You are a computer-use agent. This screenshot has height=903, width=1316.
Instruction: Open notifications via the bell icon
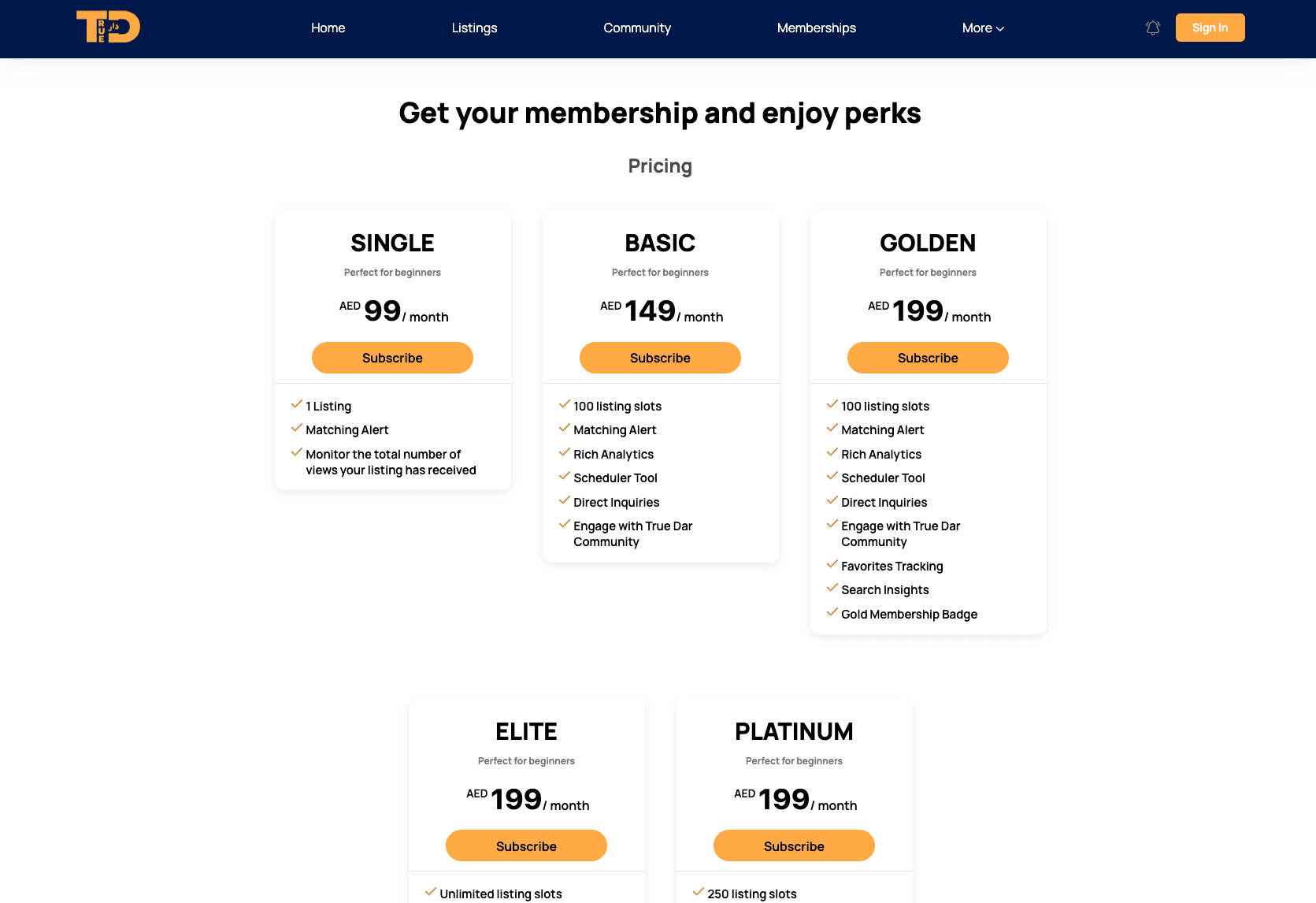[x=1153, y=28]
